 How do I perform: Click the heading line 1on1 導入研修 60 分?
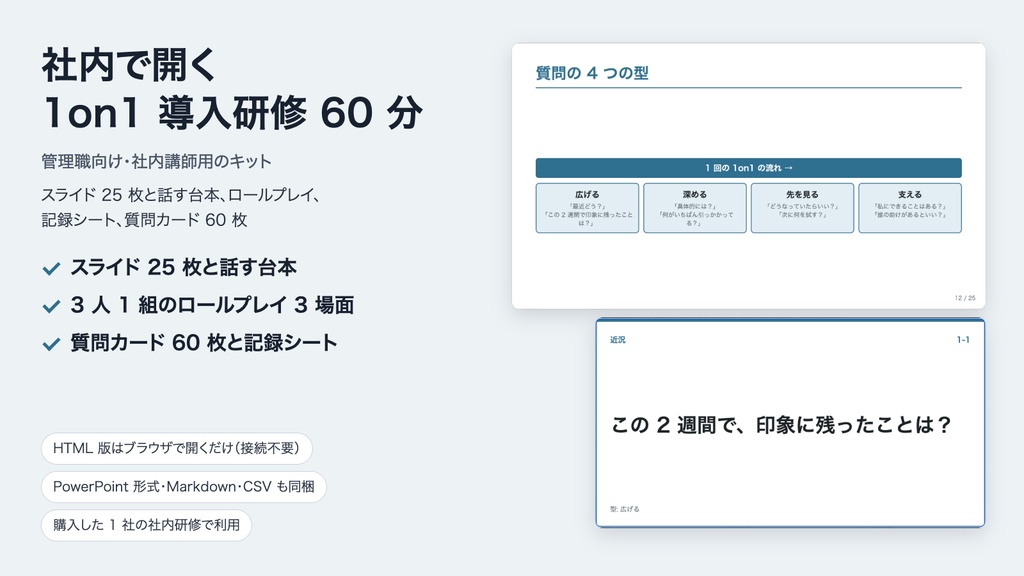pos(232,112)
